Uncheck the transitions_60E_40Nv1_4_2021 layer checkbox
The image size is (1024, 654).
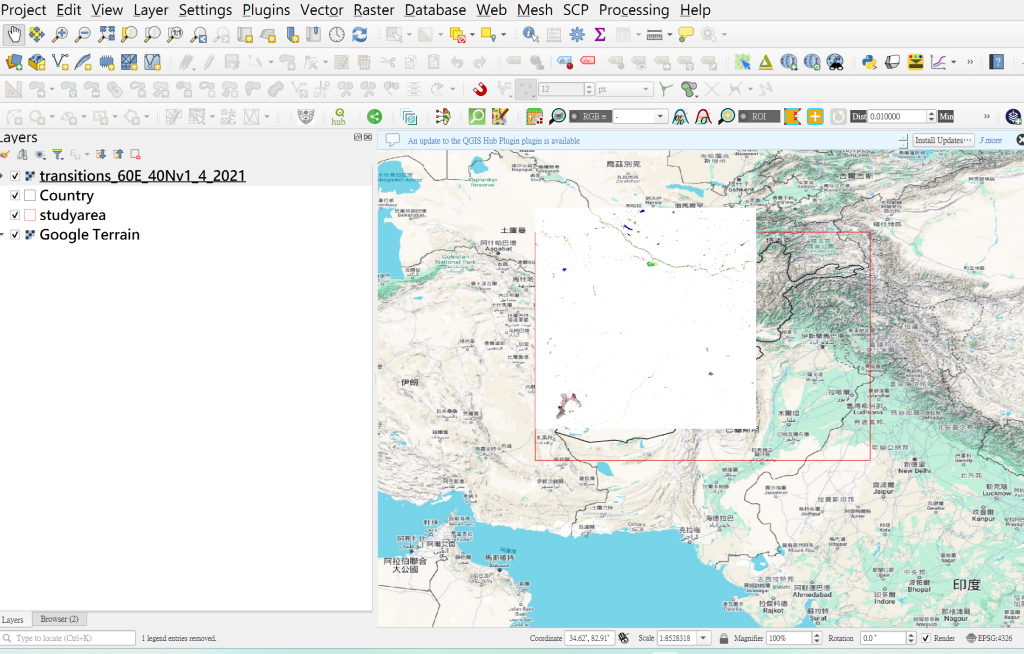pyautogui.click(x=15, y=176)
